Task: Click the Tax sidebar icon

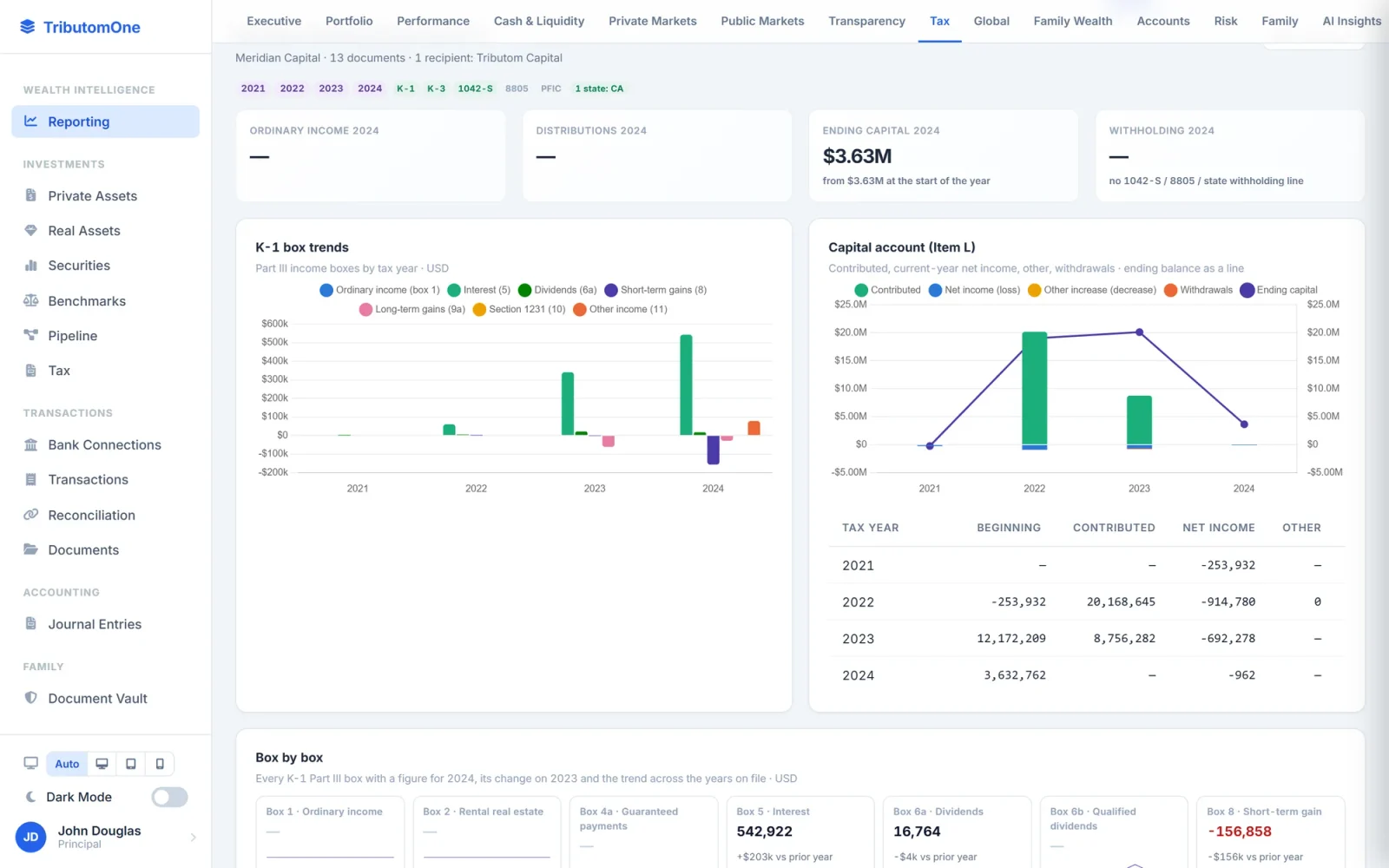Action: [x=31, y=371]
